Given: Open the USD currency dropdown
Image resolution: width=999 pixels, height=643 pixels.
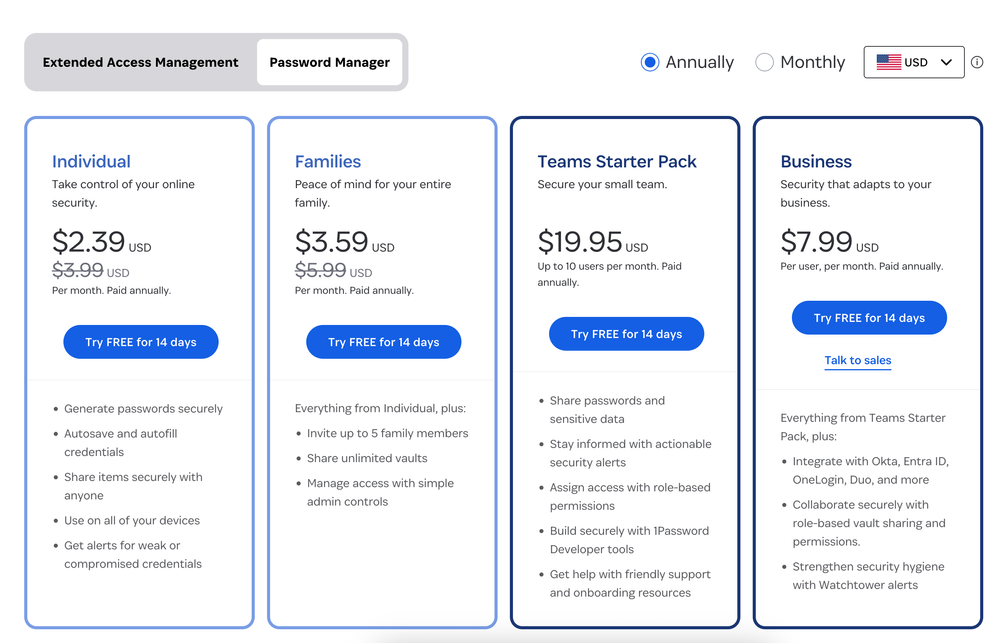Looking at the screenshot, I should pos(914,62).
